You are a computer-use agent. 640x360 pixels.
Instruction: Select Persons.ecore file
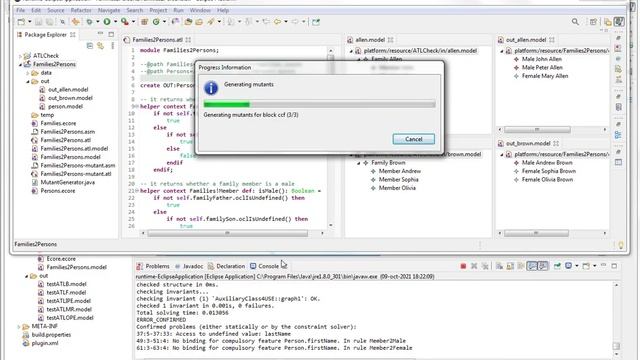tap(58, 191)
